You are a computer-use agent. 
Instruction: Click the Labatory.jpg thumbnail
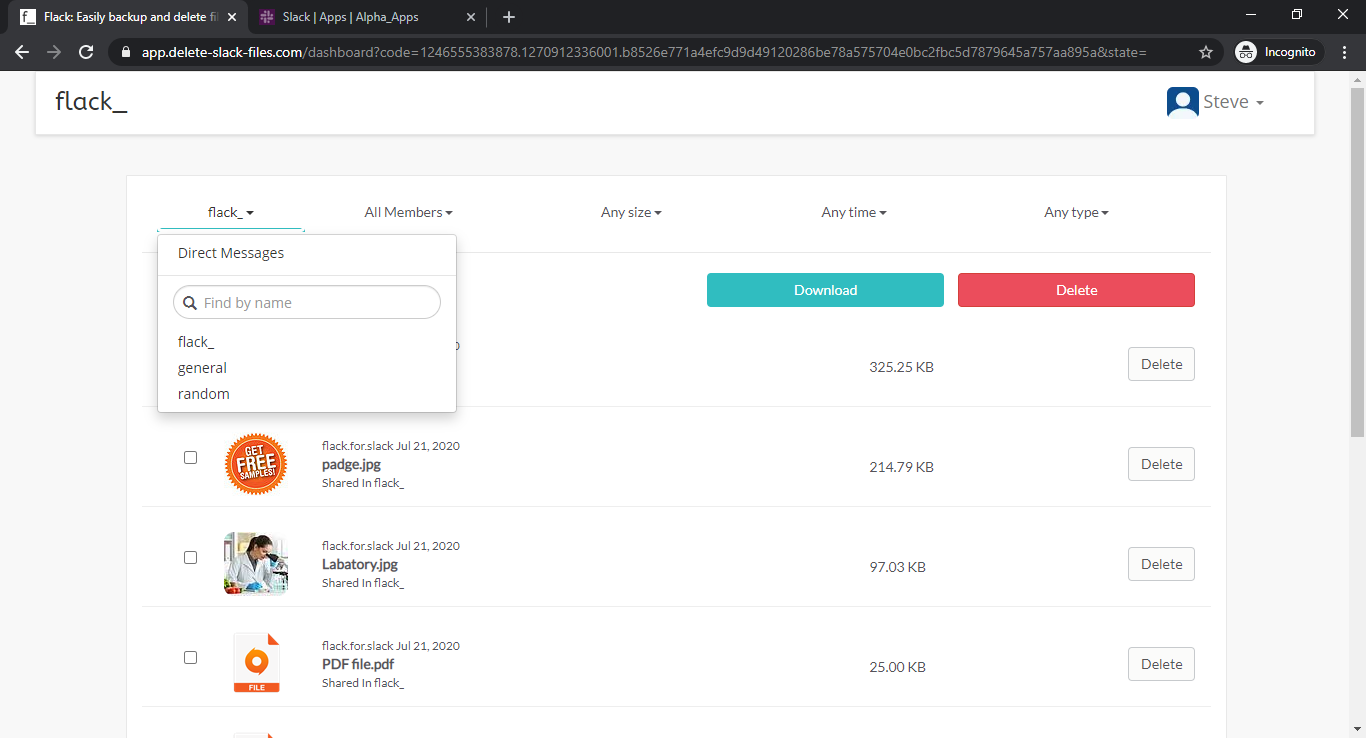(256, 564)
